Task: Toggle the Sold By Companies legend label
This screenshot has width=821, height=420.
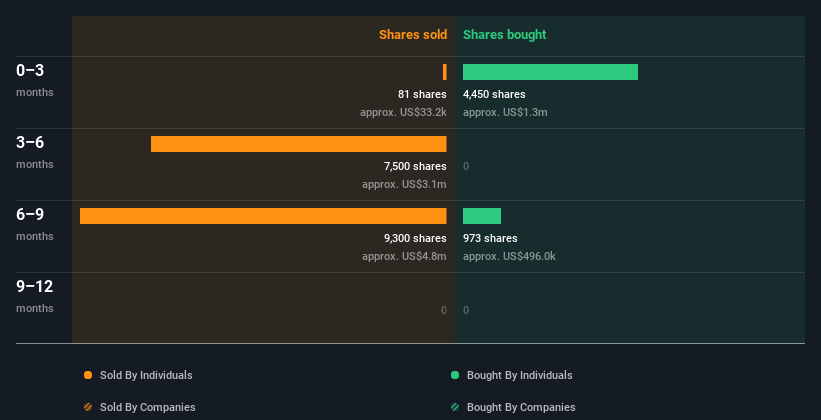Action: (148, 407)
